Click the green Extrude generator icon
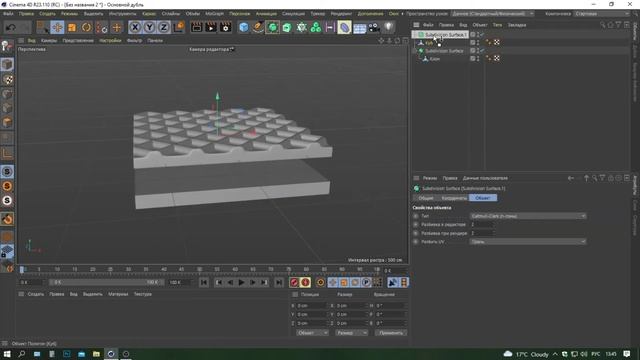Image resolution: width=640 pixels, height=360 pixels. 287,27
